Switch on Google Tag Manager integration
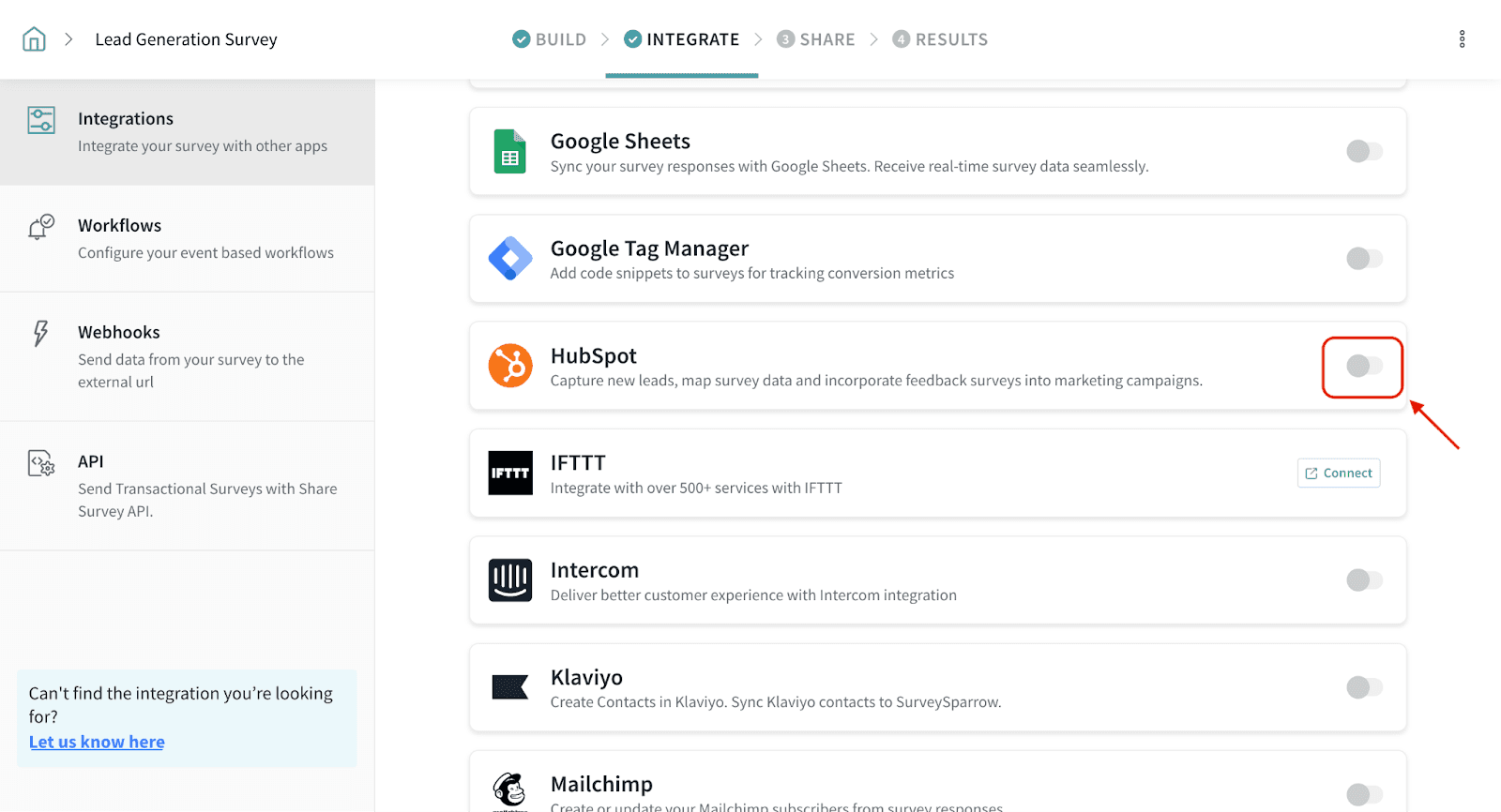The height and width of the screenshot is (812, 1501). pos(1364,259)
